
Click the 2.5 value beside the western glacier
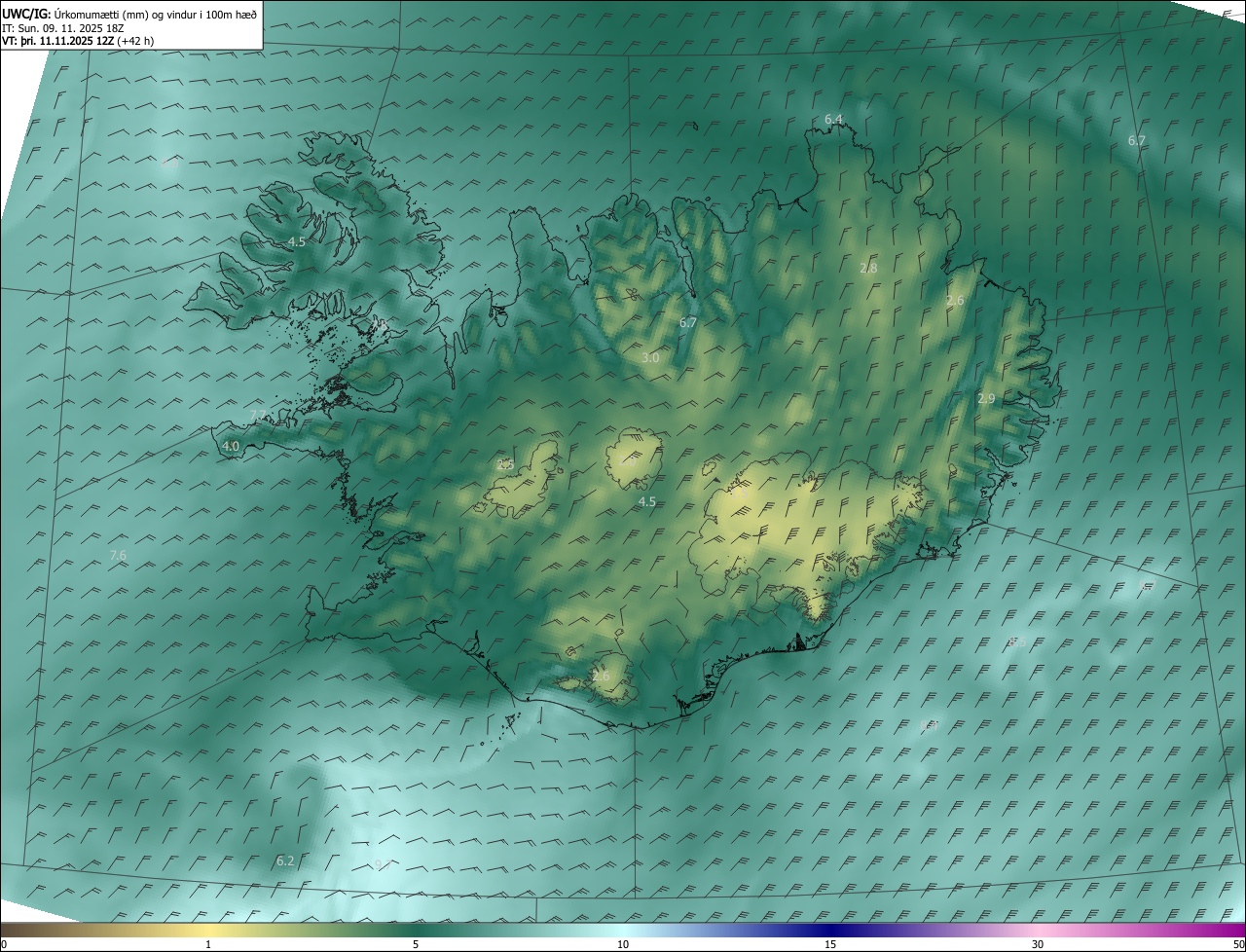(x=505, y=465)
